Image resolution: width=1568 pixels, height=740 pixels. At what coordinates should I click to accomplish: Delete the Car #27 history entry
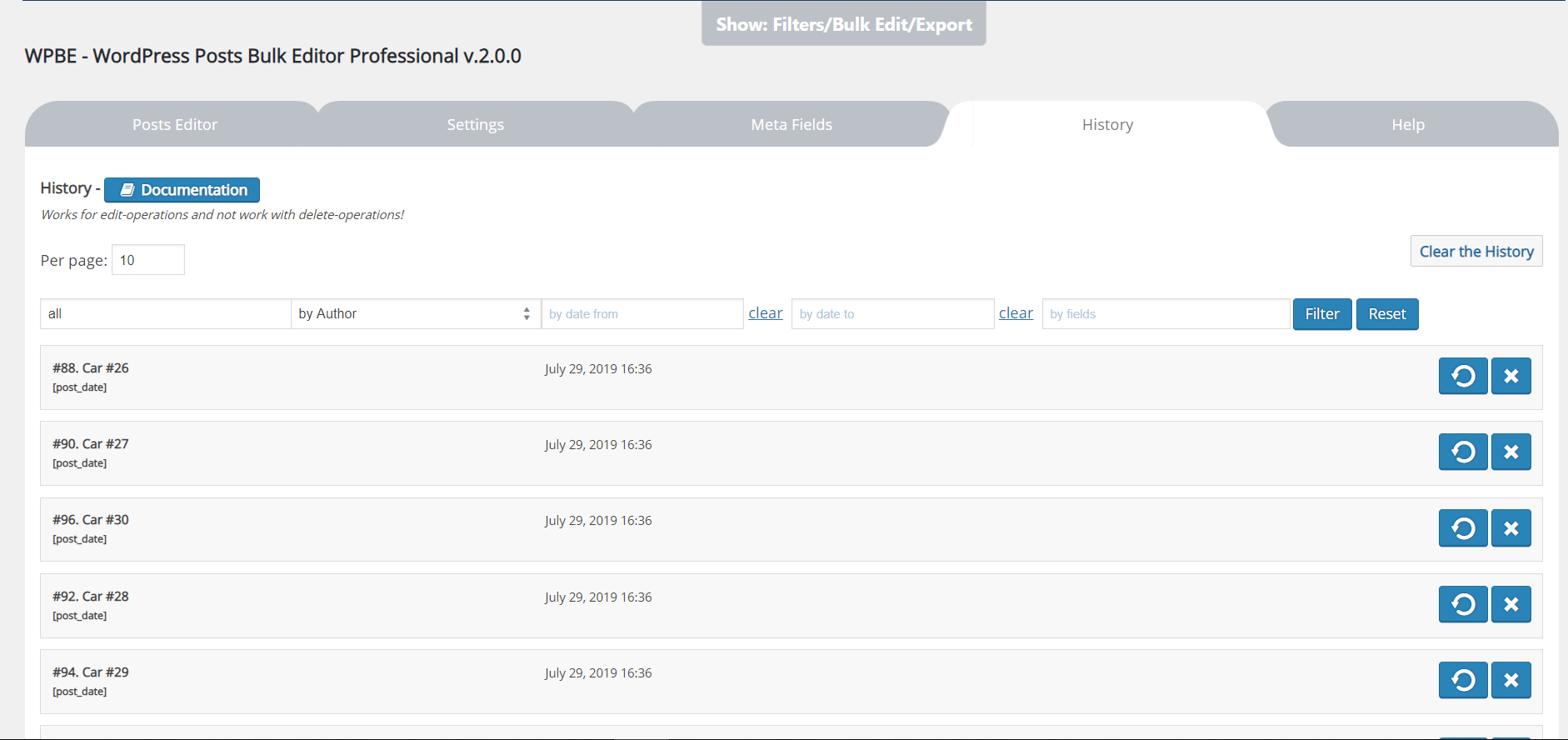tap(1511, 452)
